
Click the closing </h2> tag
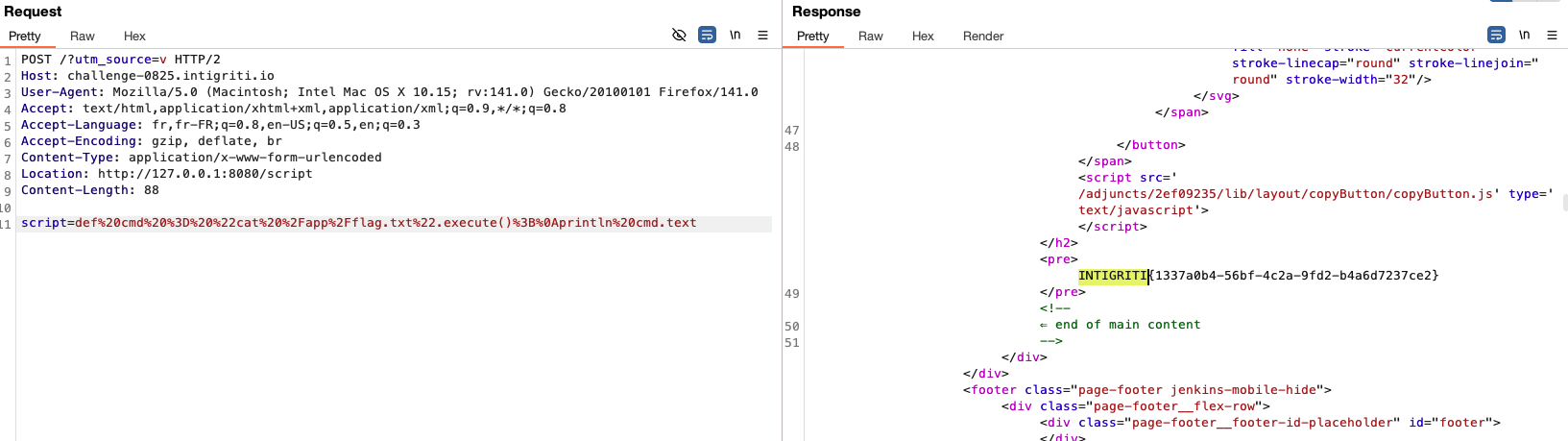point(1059,243)
